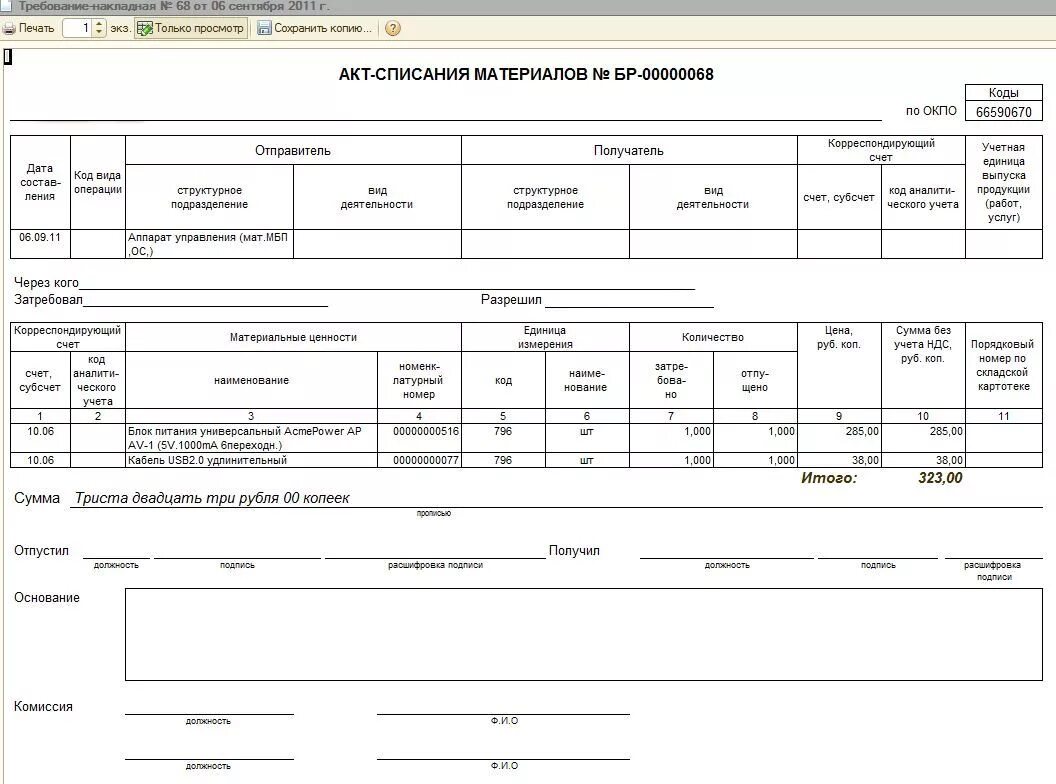Click the Получил label
1056x784 pixels.
point(574,550)
